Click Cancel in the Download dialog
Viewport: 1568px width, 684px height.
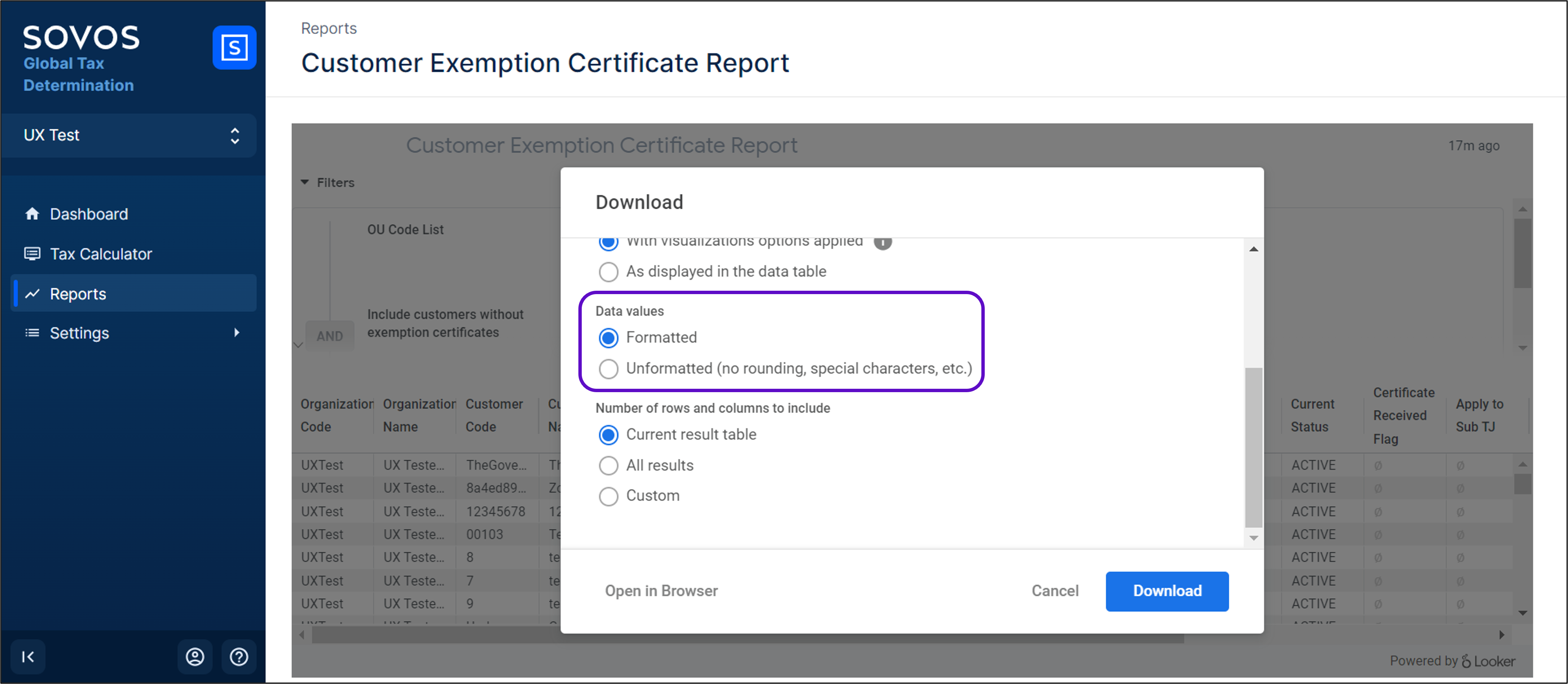1054,591
